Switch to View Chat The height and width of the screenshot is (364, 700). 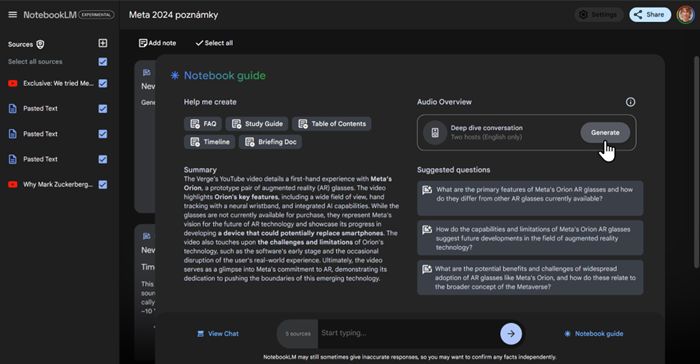click(218, 334)
